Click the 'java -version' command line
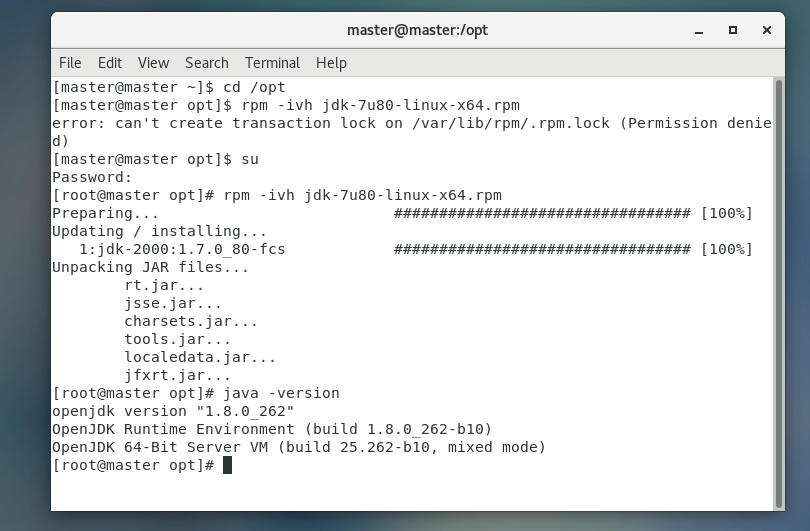The width and height of the screenshot is (810, 531). click(196, 393)
